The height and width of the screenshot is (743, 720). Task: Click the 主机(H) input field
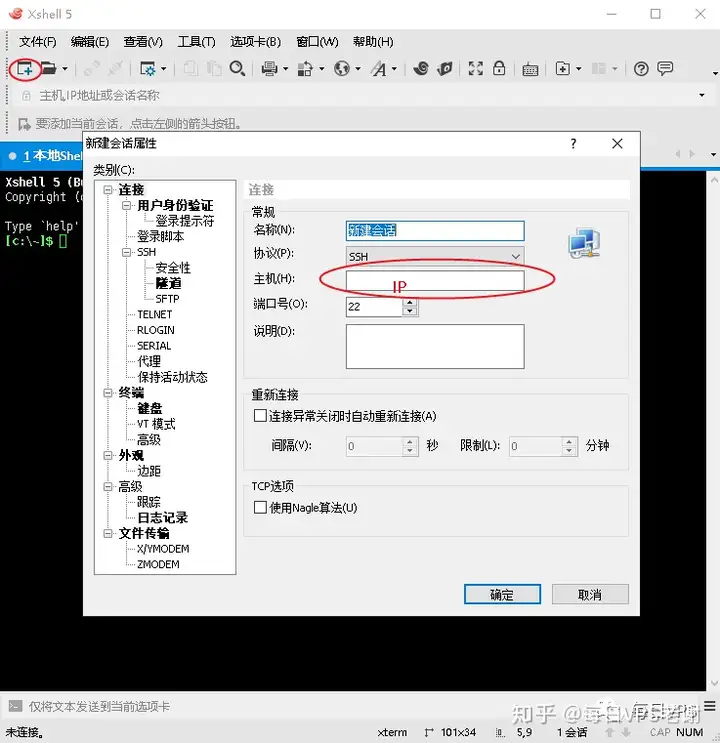pos(435,280)
